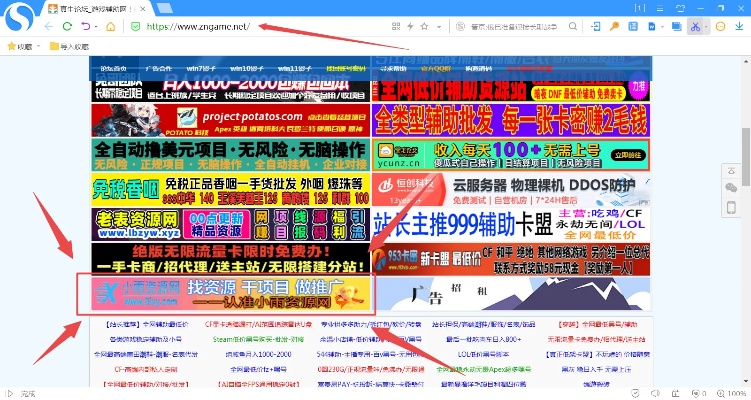
Task: Open the 免税香烟 yellow banner
Action: tap(230, 190)
